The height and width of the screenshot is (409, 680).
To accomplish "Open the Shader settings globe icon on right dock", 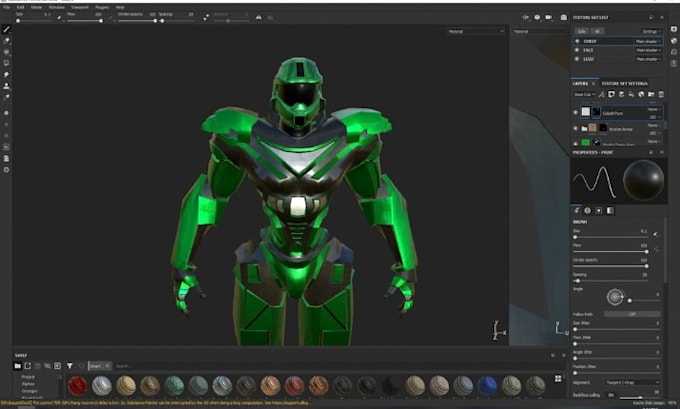I will [674, 41].
